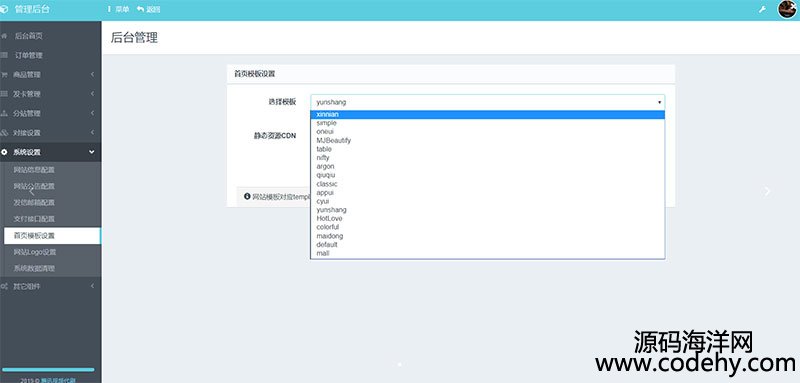This screenshot has width=800, height=383.
Task: Toggle sidebar with the 菜单 icon
Action: pos(109,9)
